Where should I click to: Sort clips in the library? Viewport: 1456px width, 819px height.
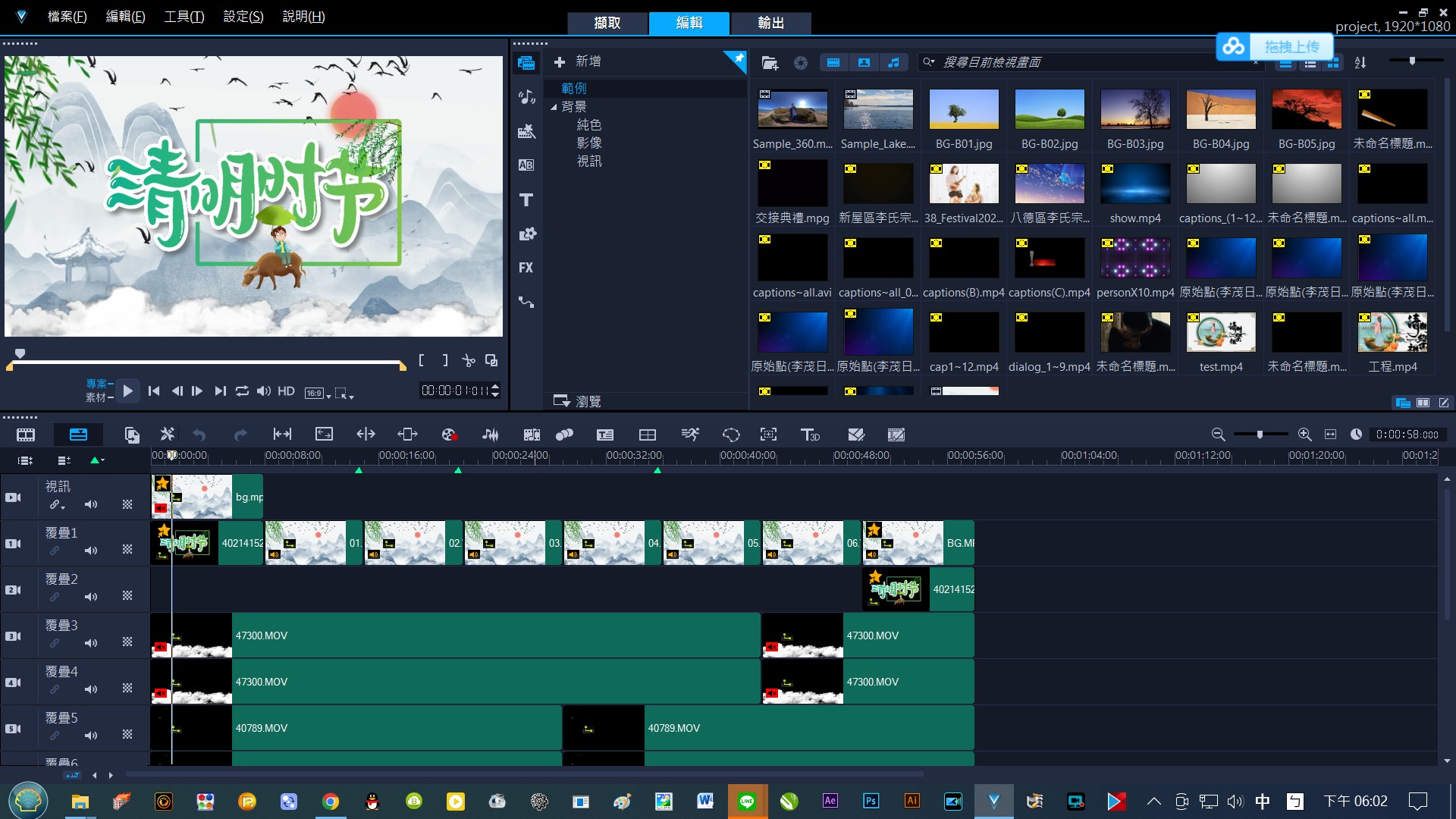[1360, 63]
